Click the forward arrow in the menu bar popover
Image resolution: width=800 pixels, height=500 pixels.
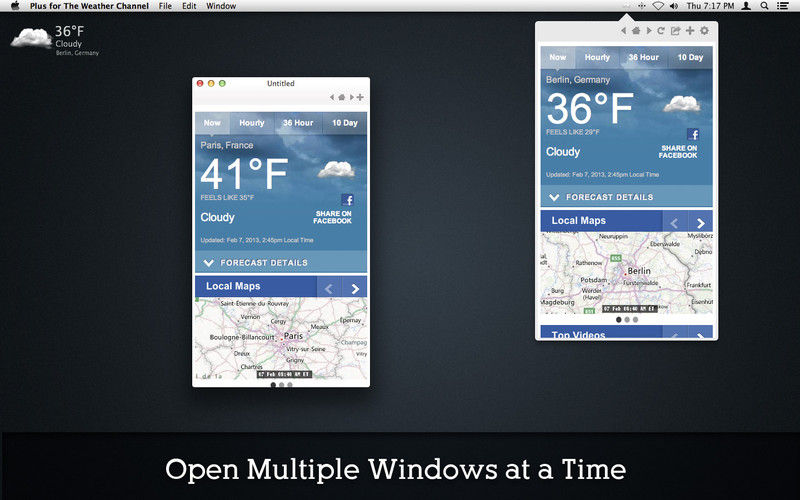(x=649, y=31)
